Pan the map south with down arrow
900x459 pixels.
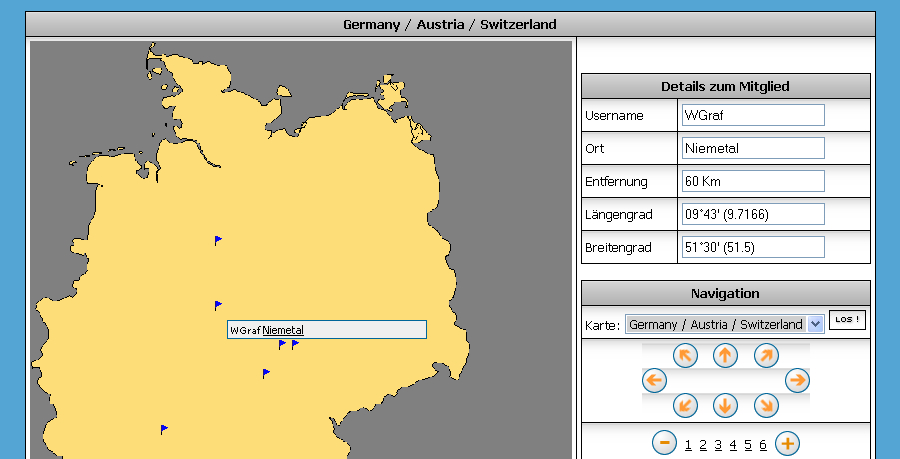pyautogui.click(x=725, y=405)
